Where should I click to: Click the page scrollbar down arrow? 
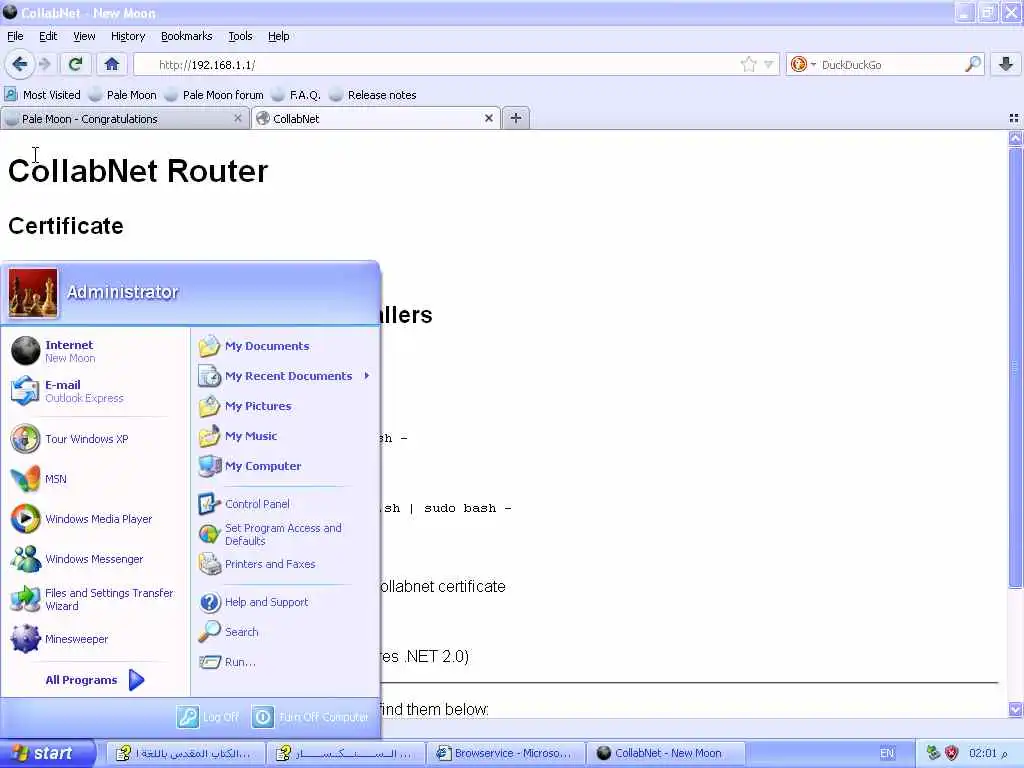coord(1015,709)
